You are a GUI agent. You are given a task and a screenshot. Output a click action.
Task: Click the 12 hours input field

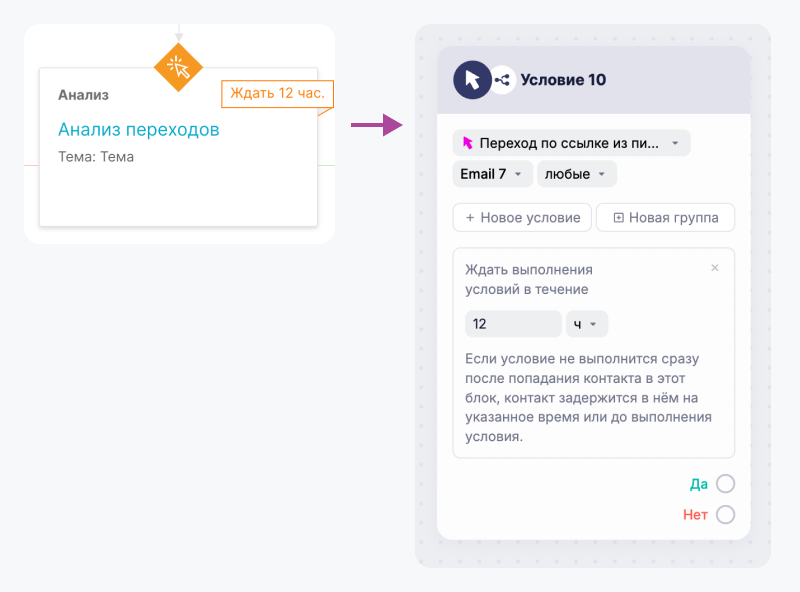512,323
